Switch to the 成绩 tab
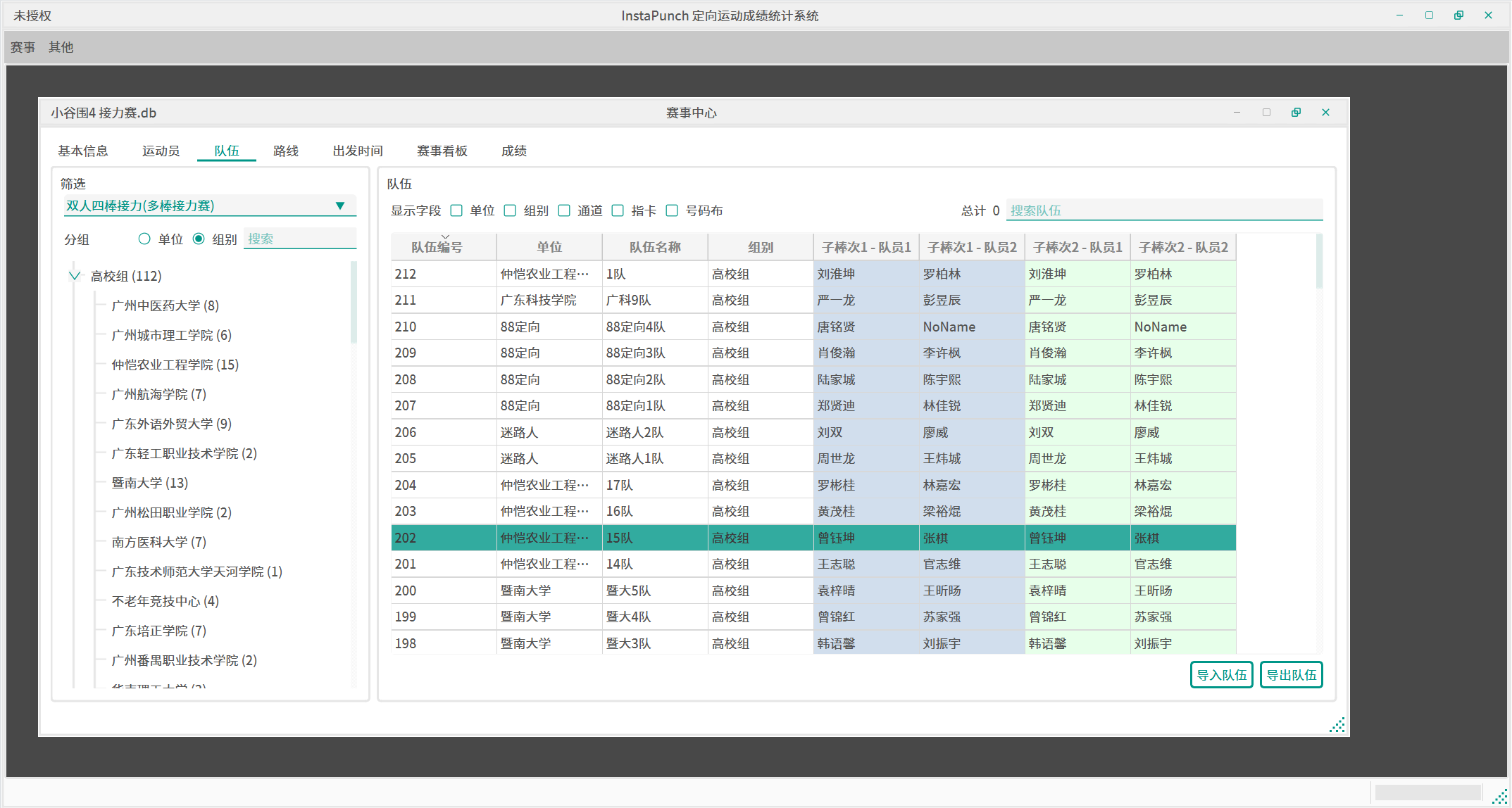Screen dimensions: 1512x808 [513, 151]
